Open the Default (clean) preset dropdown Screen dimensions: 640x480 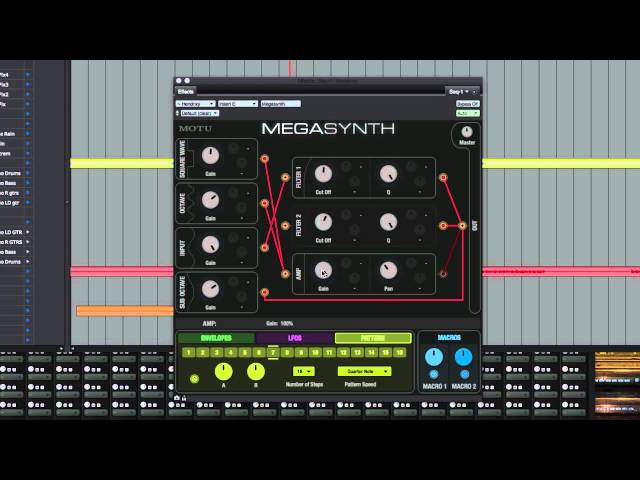[200, 113]
